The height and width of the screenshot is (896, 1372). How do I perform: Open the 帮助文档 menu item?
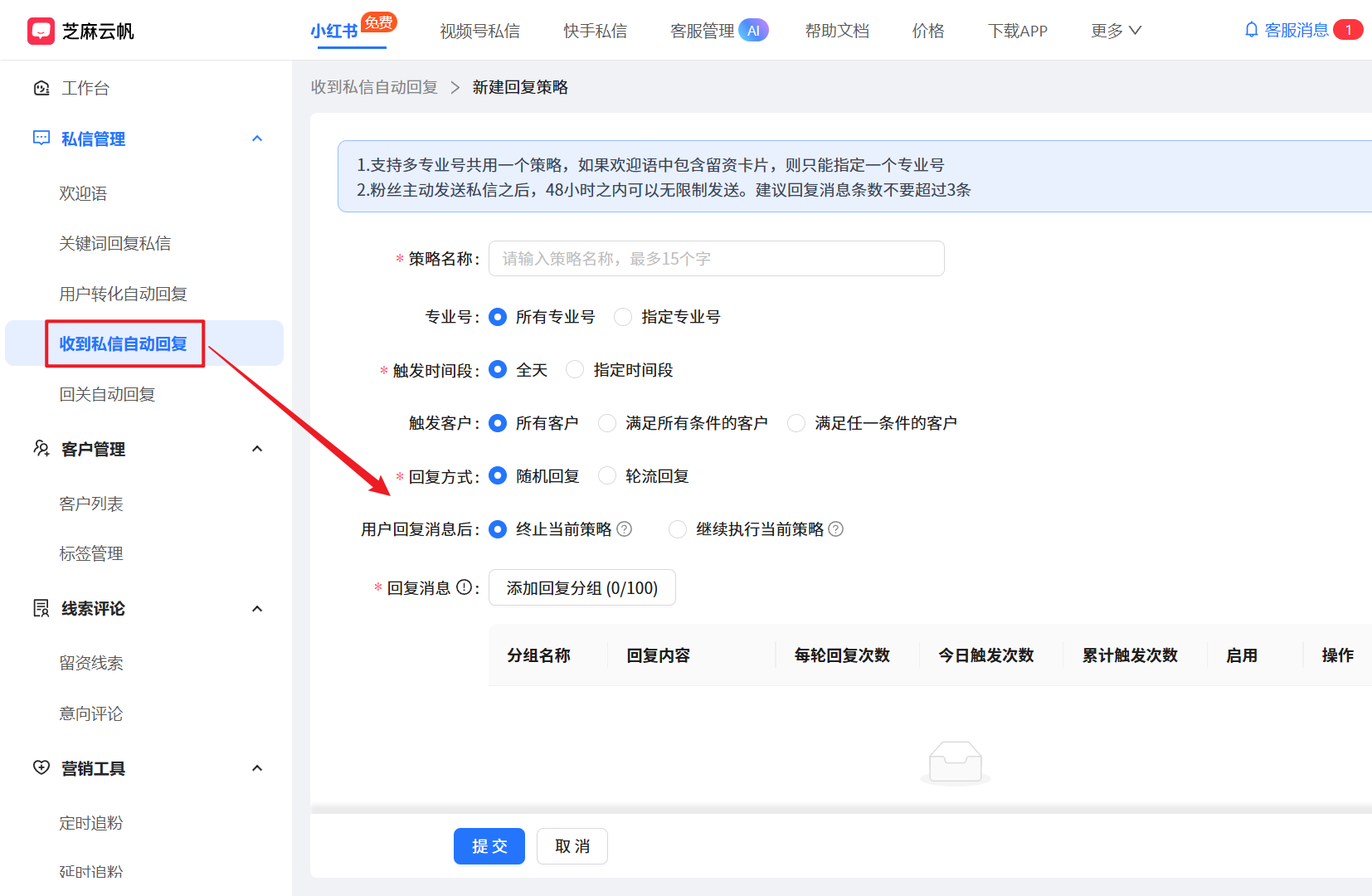tap(837, 31)
